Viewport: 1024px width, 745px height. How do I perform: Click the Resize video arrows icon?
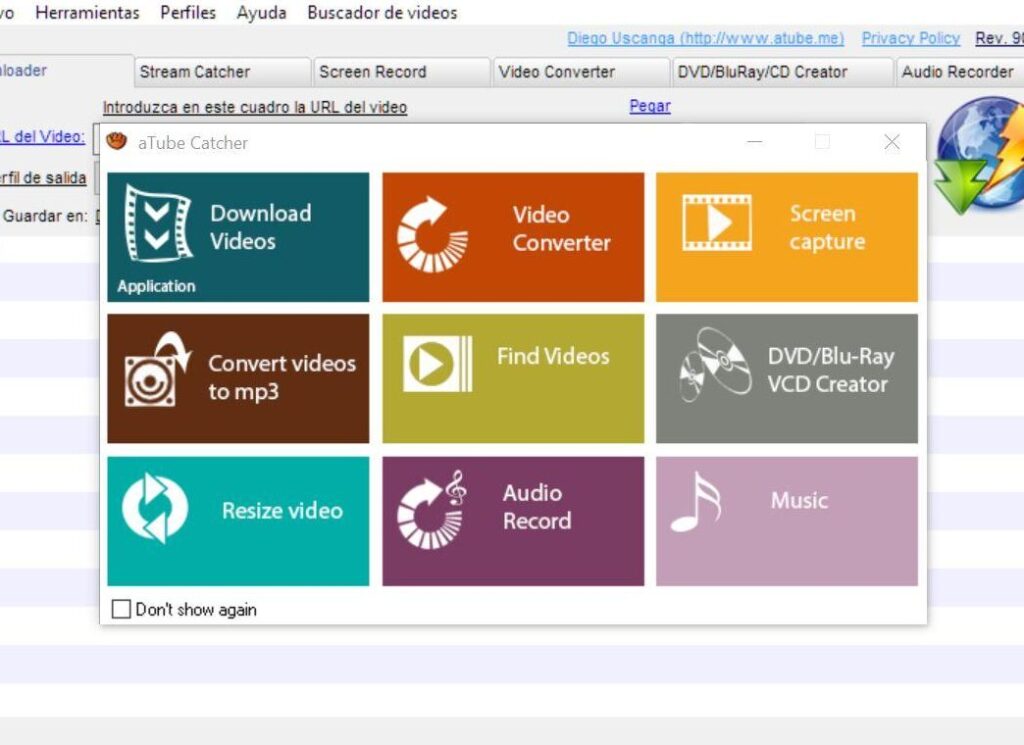[x=155, y=508]
